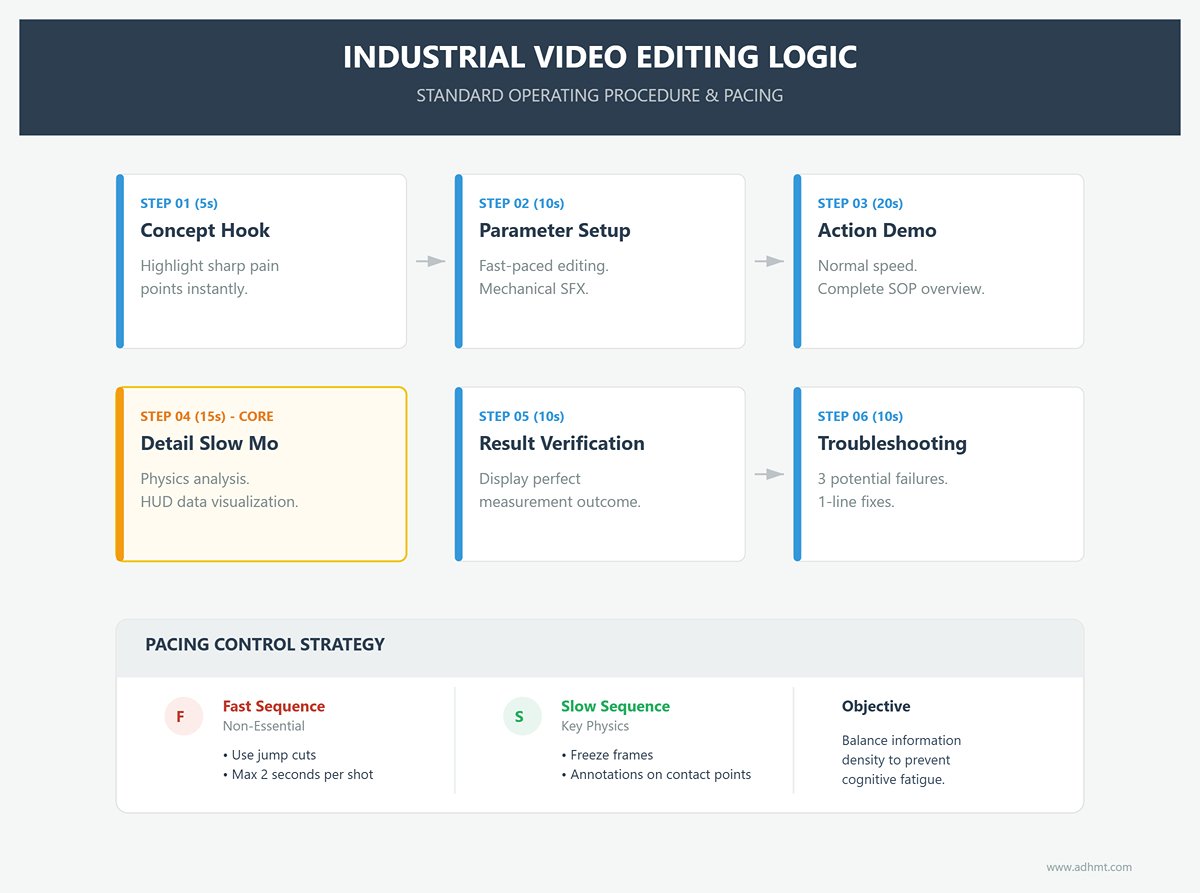Select the highlighted Detail Slow Mo card
The width and height of the screenshot is (1200, 893).
[262, 474]
